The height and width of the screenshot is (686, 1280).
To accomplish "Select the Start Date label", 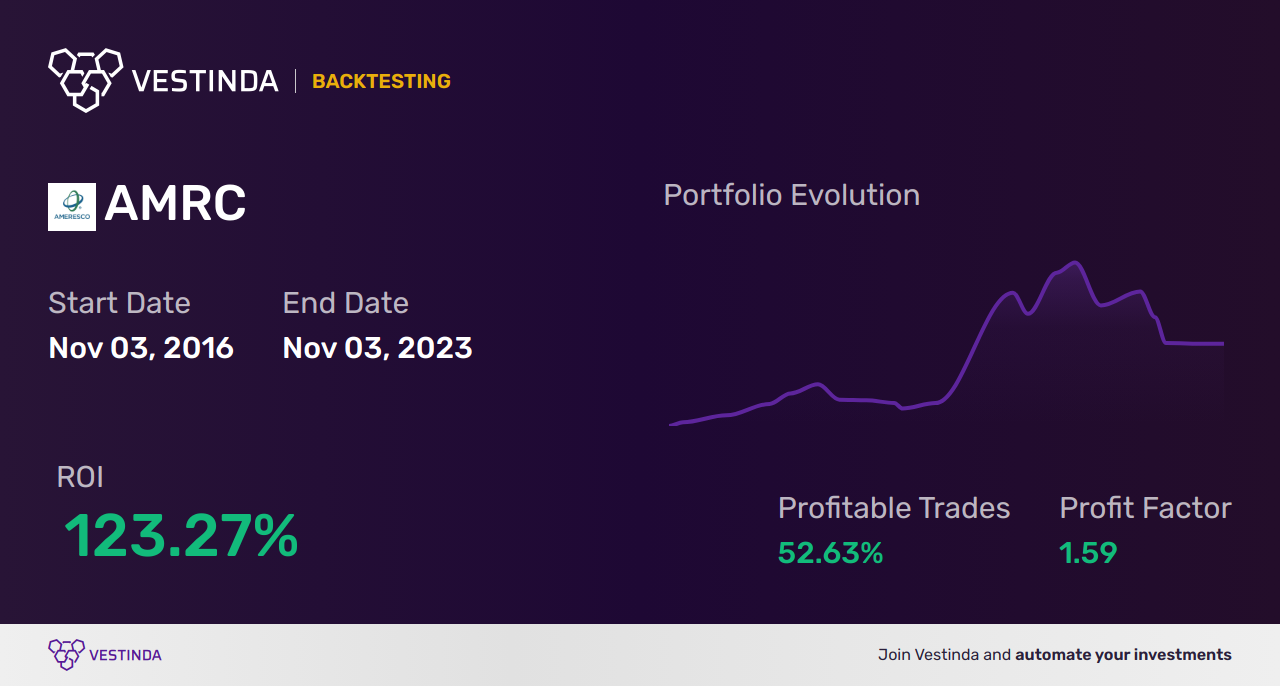I will 119,303.
